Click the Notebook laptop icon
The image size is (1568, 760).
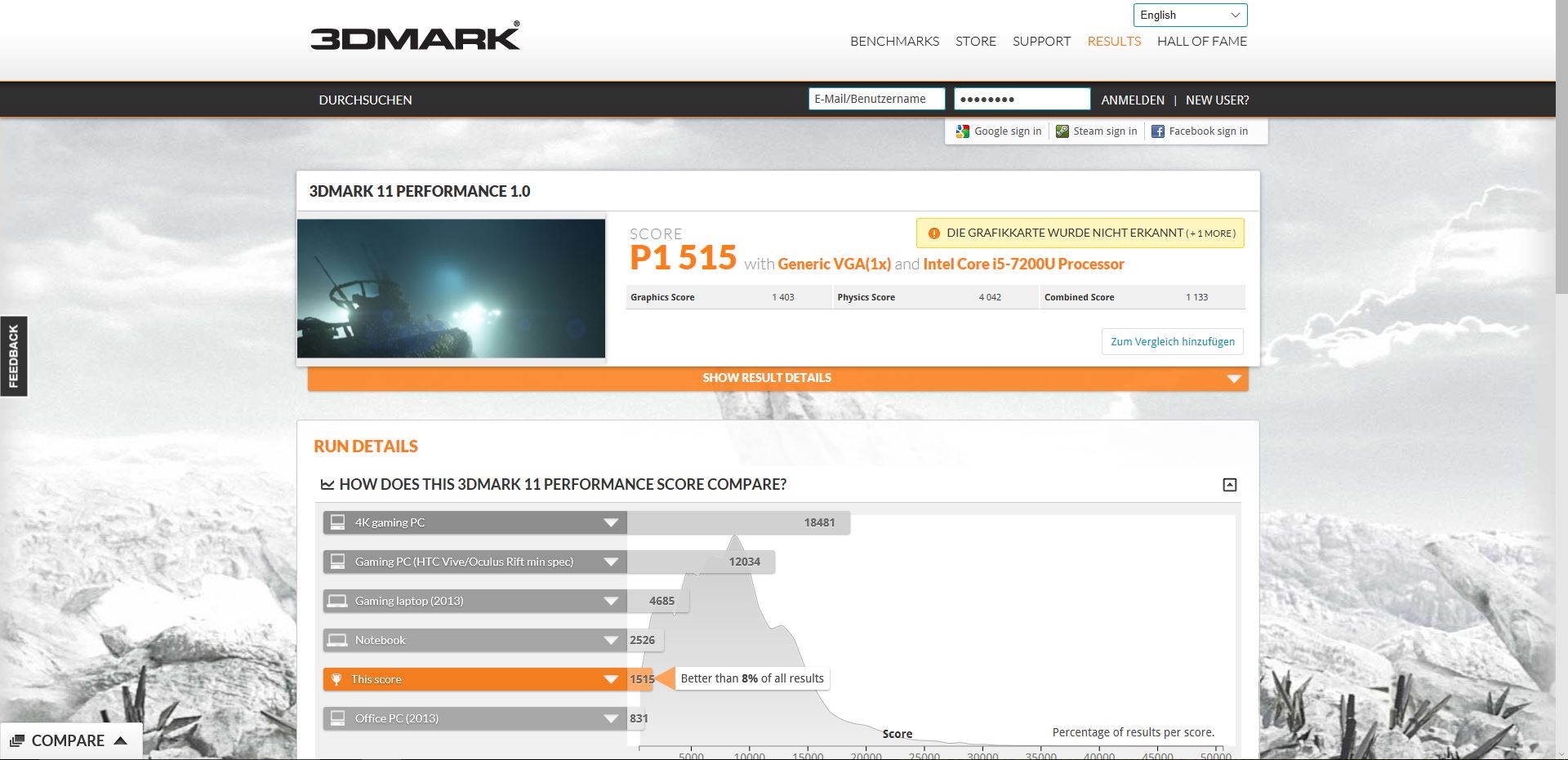pyautogui.click(x=337, y=640)
